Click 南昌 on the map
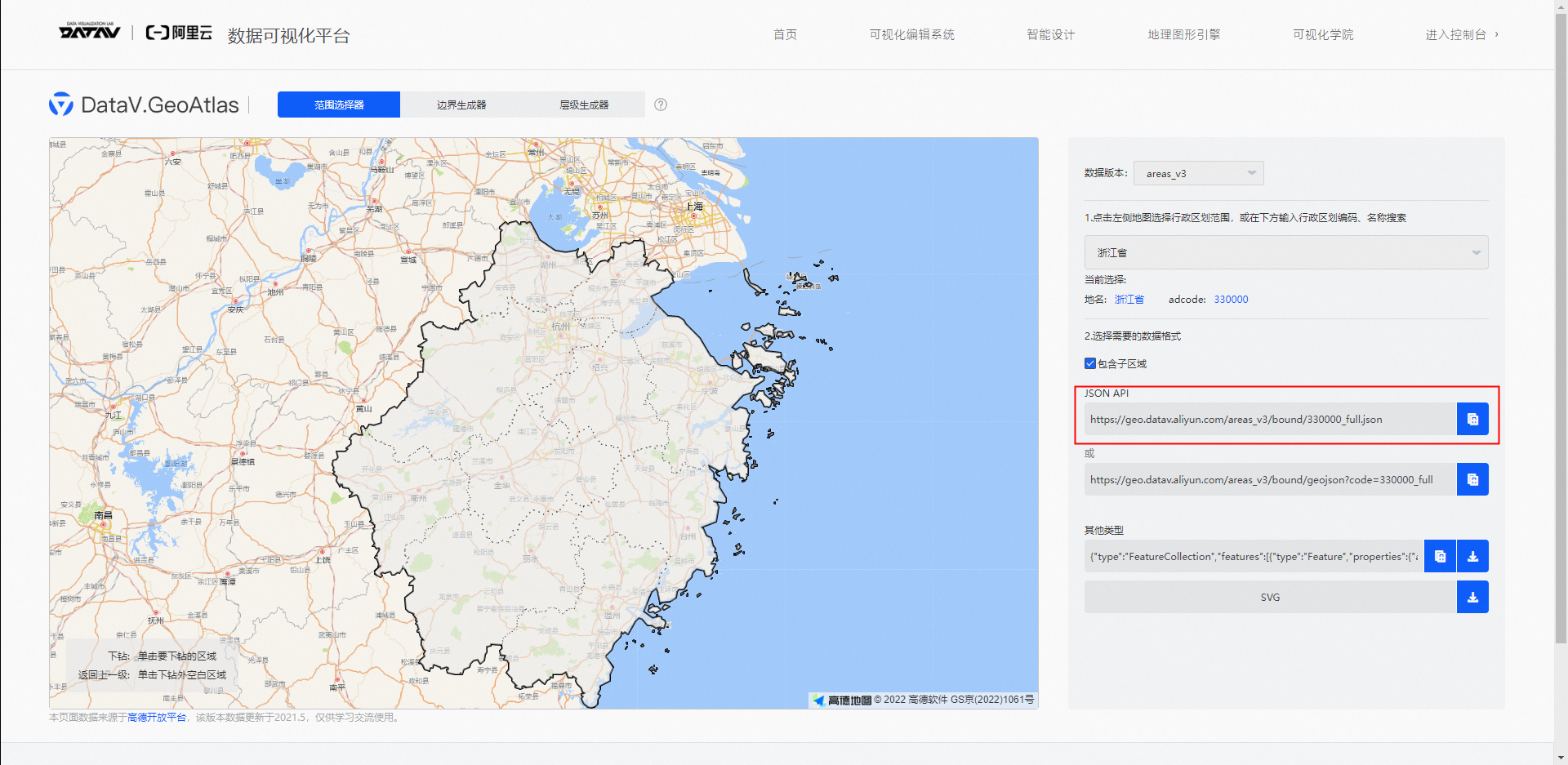1568x765 pixels. pos(104,515)
